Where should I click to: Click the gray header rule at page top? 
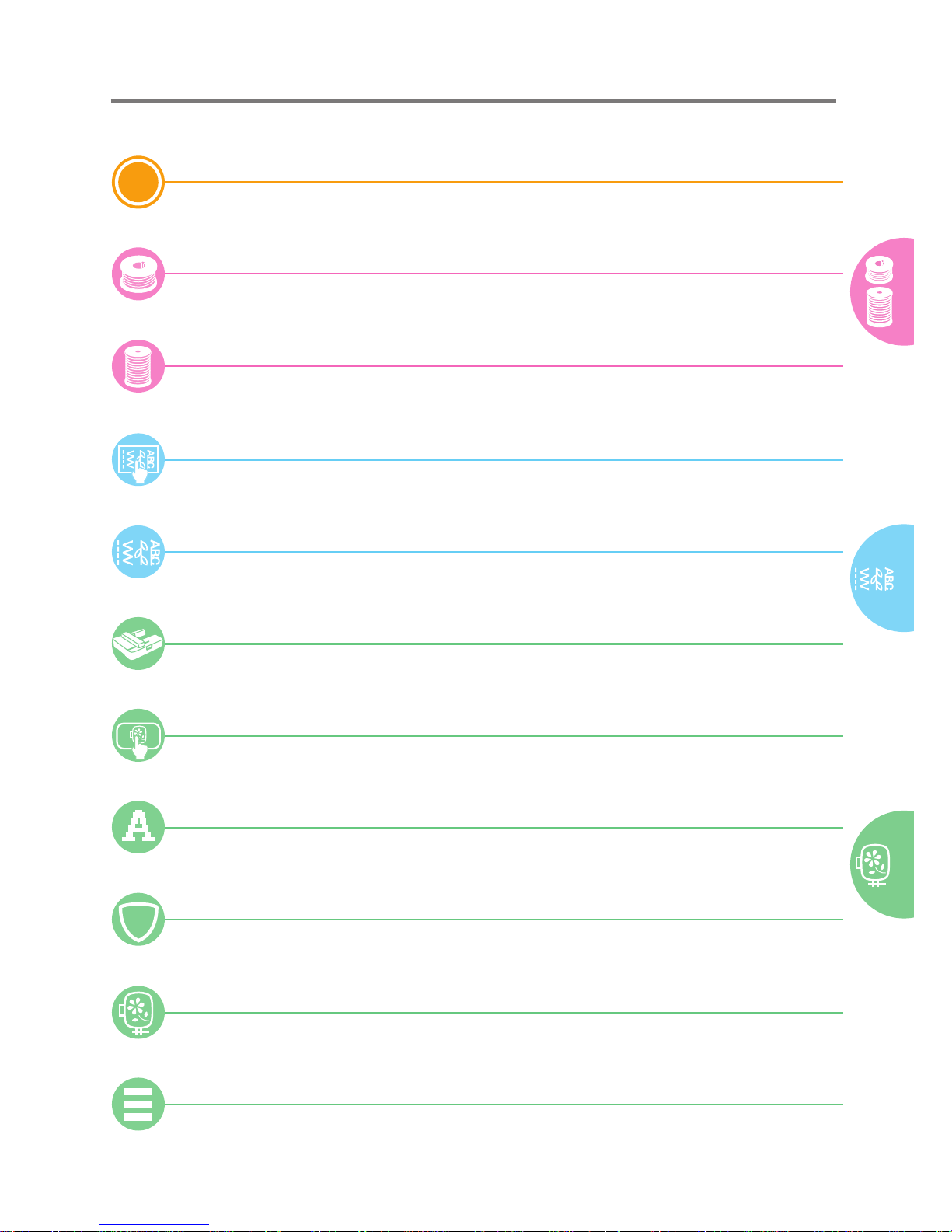(473, 101)
